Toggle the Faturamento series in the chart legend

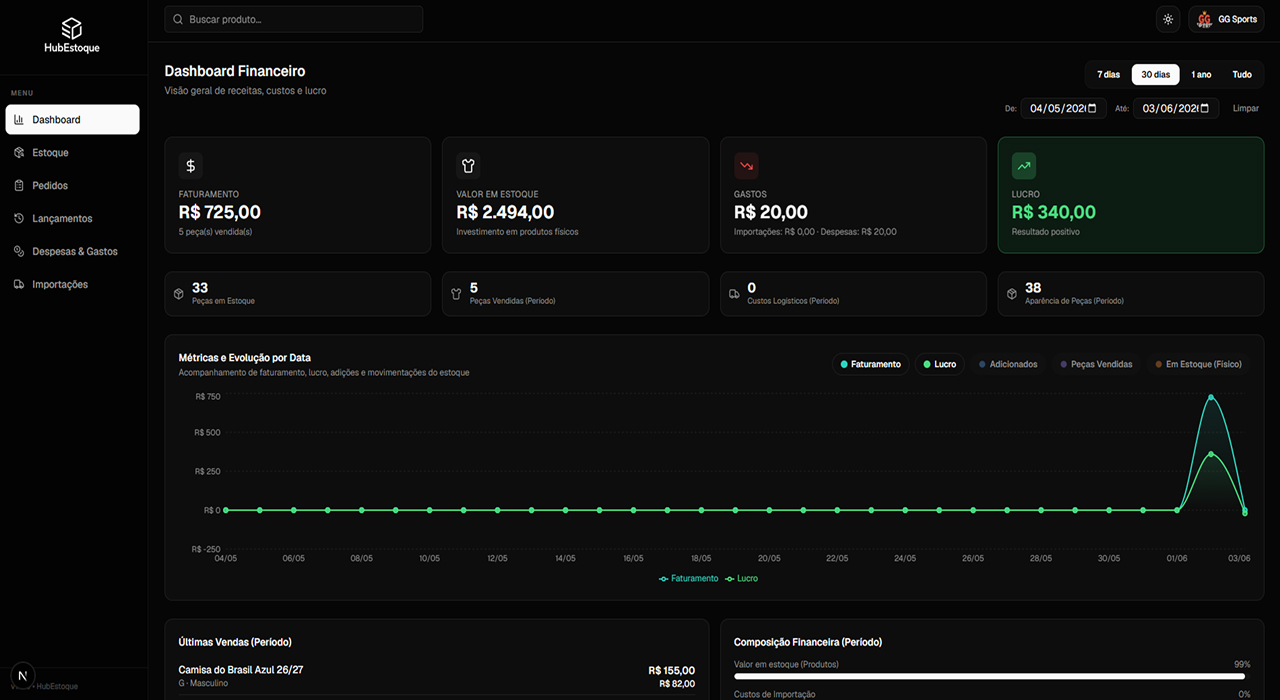coord(871,365)
